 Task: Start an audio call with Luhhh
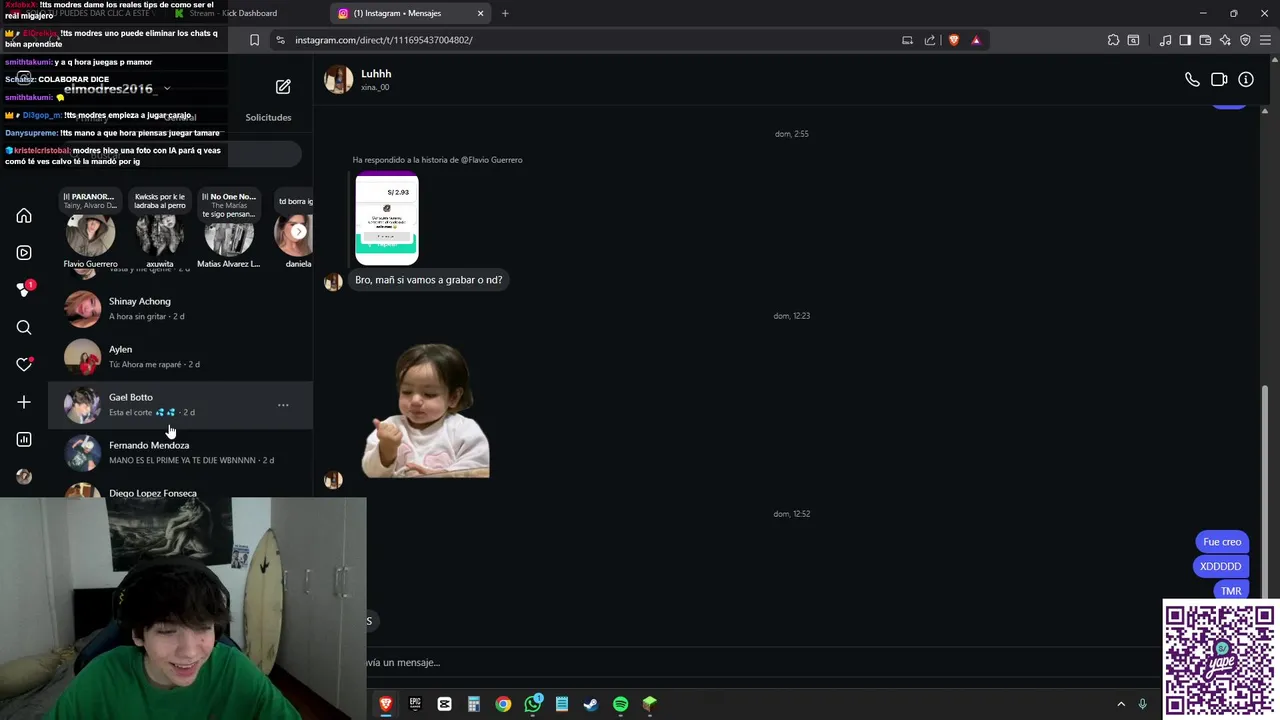pos(1192,80)
